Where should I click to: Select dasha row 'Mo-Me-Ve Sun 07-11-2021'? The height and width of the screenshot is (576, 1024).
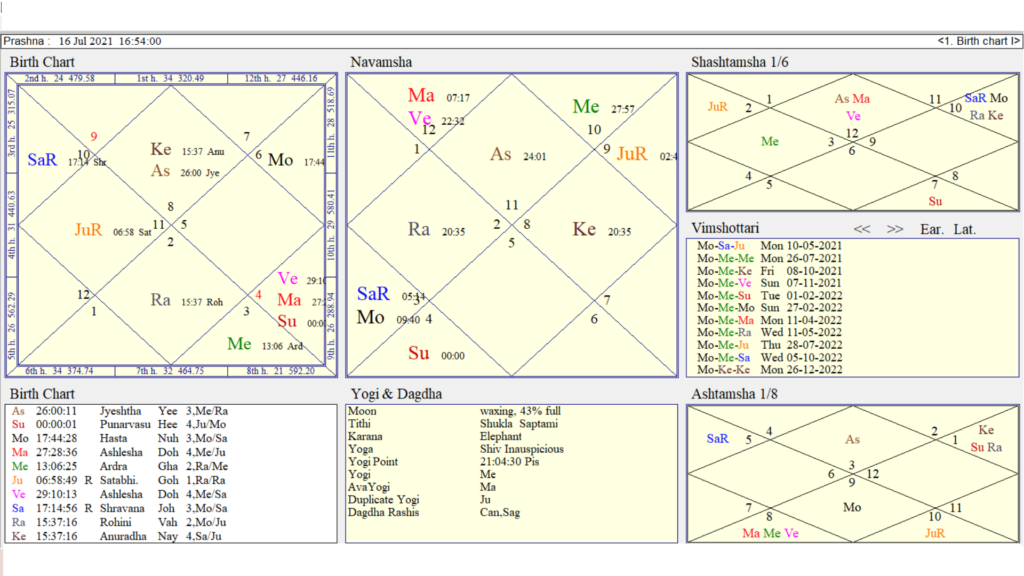pyautogui.click(x=769, y=283)
